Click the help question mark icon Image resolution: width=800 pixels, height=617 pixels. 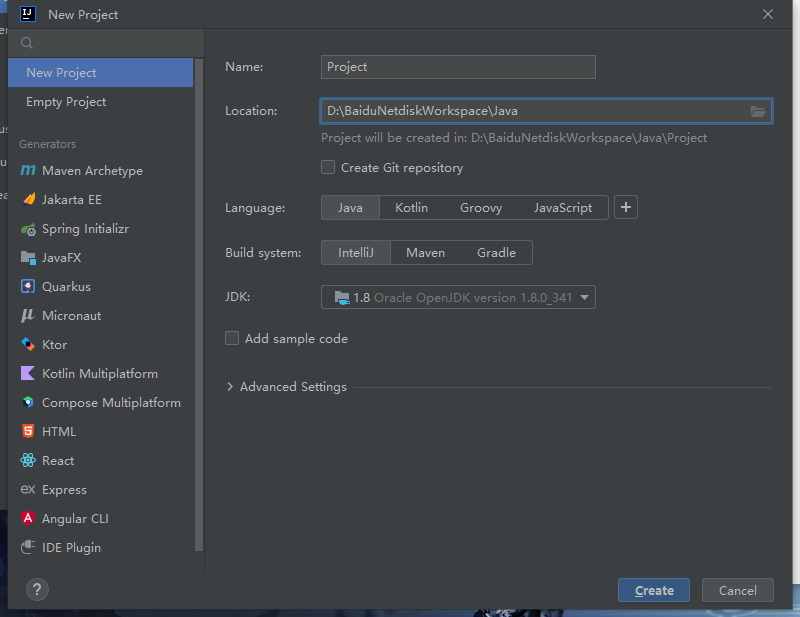36,590
